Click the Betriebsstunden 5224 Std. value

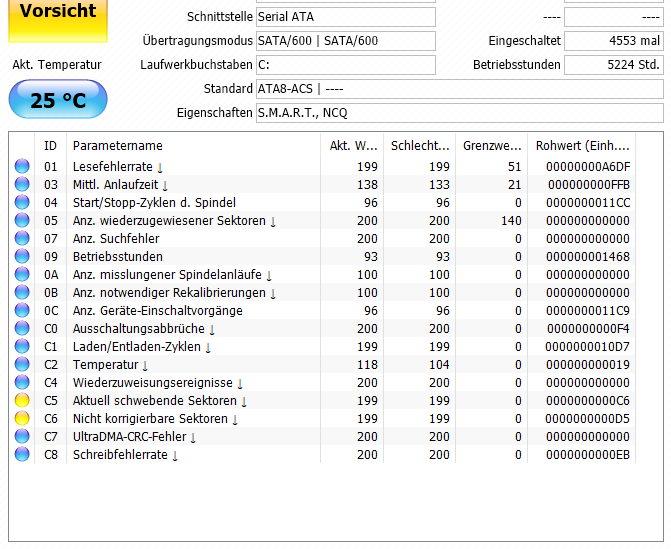[x=614, y=65]
